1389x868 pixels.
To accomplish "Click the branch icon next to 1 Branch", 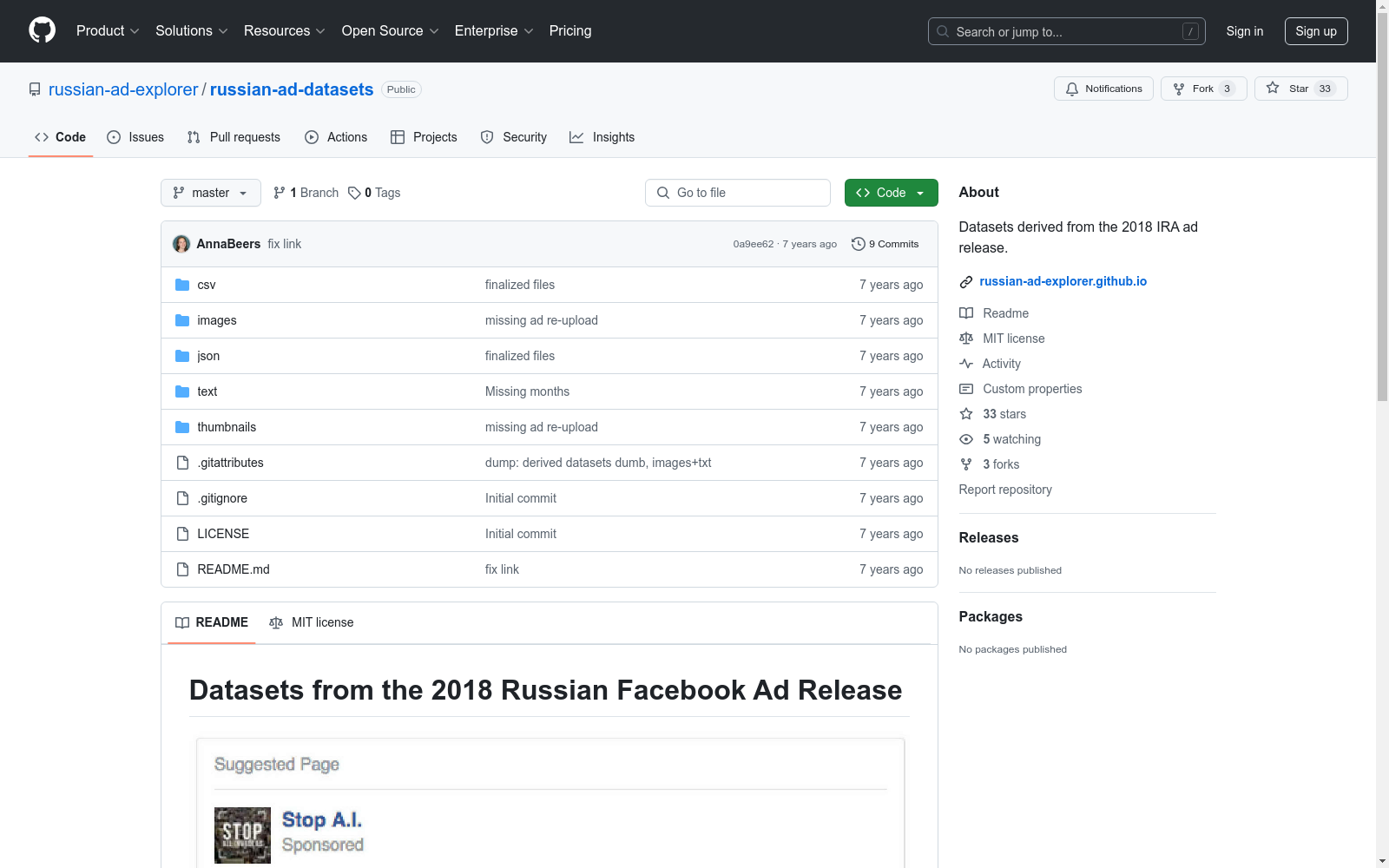I will pos(280,193).
